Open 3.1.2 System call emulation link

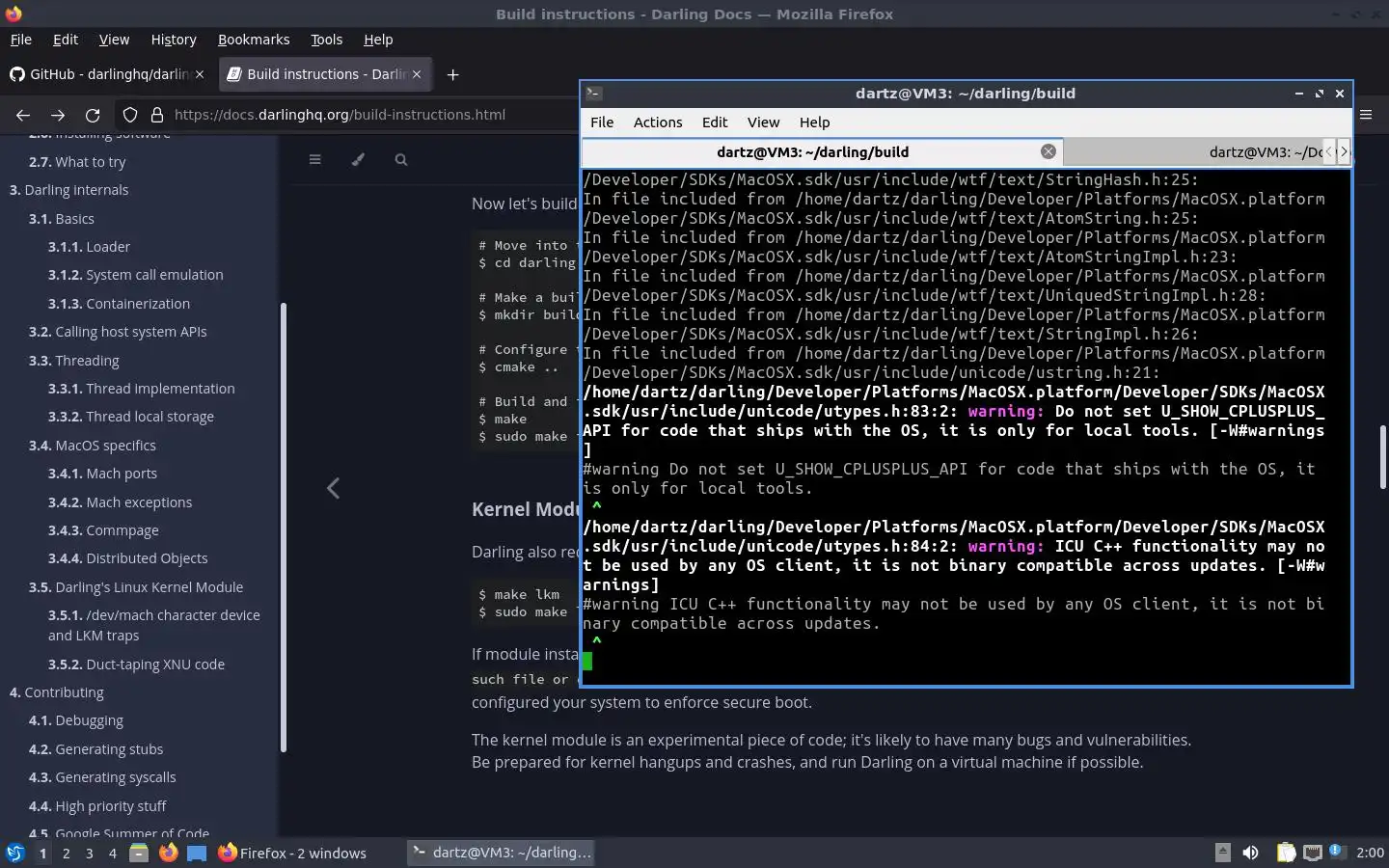(x=135, y=275)
